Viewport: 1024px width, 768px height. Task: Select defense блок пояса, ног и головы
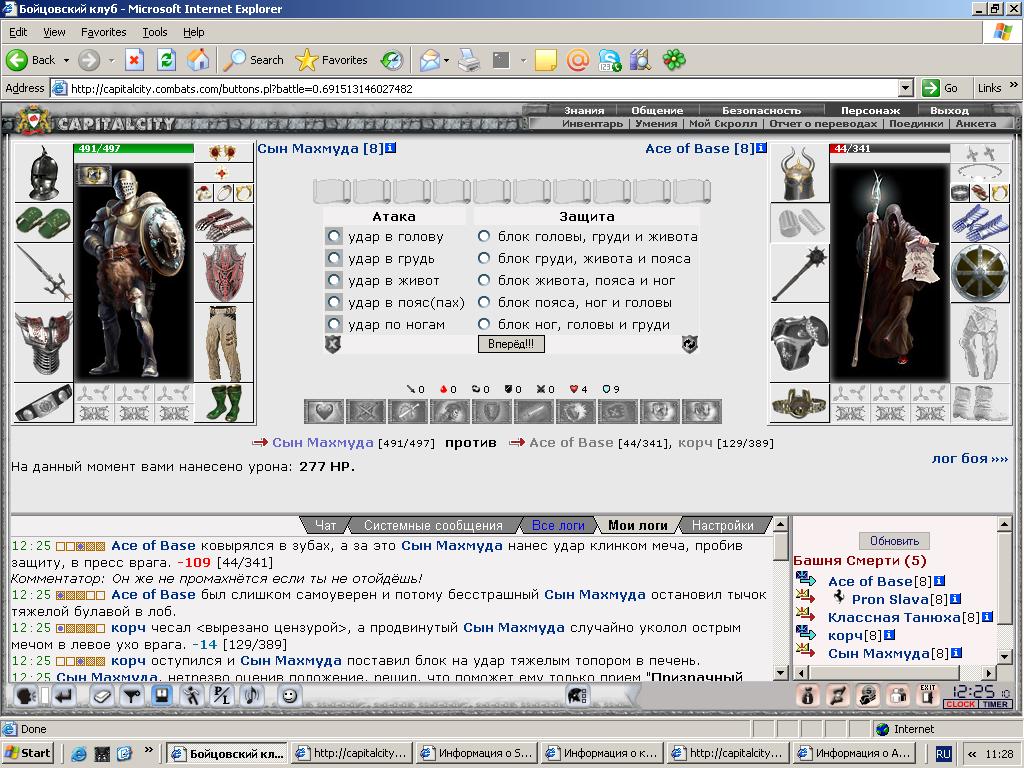point(484,302)
